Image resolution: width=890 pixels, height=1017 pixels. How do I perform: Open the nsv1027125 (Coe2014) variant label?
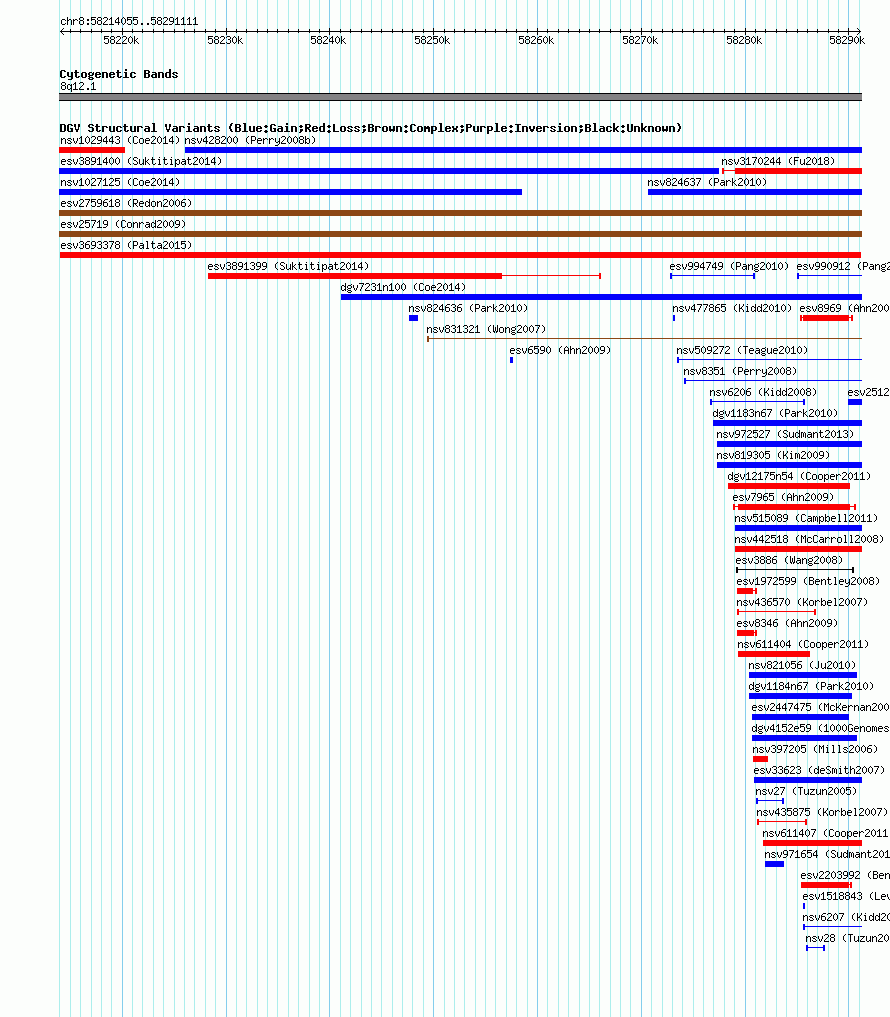120,182
